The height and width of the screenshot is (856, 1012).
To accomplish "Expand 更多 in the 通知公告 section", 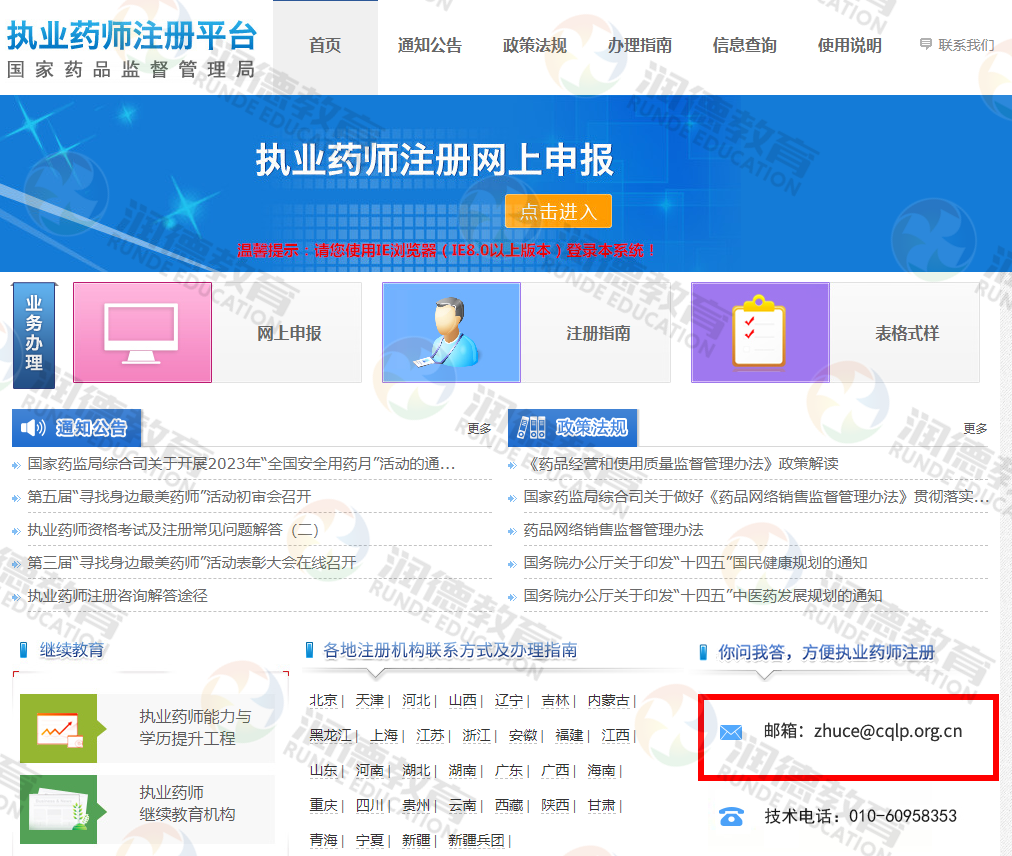I will click(x=479, y=429).
